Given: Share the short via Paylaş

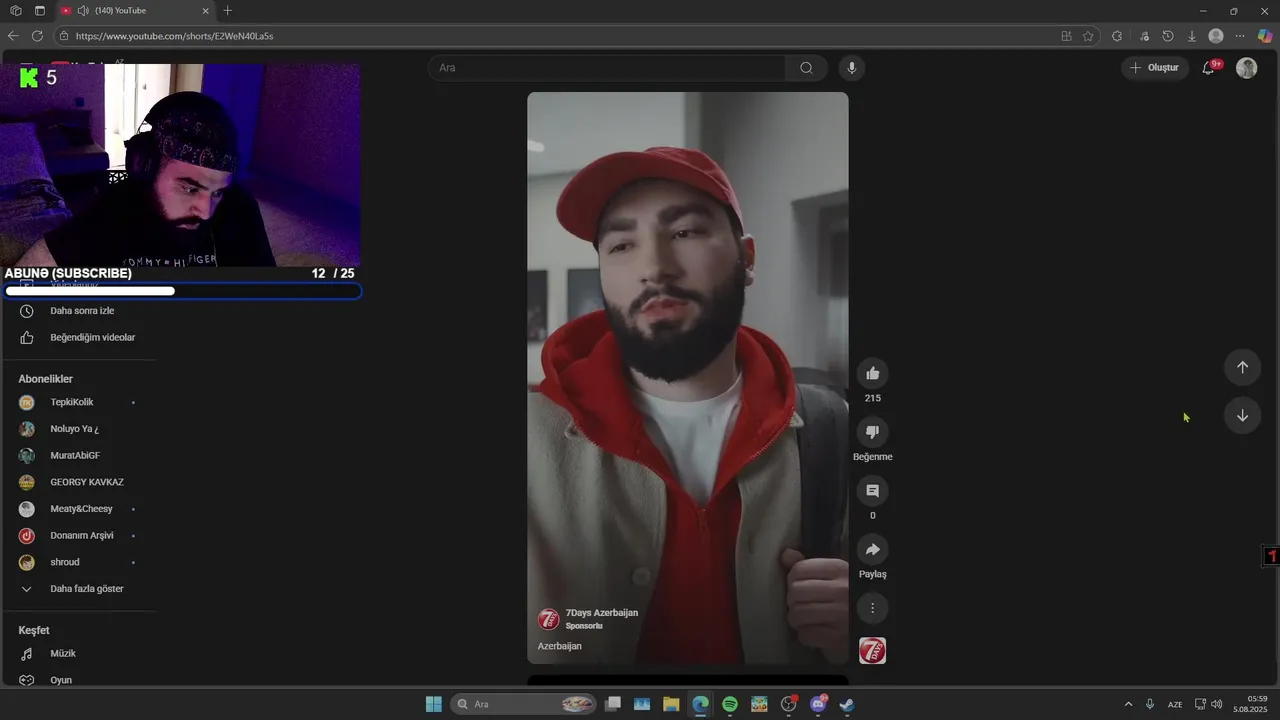Looking at the screenshot, I should click(x=872, y=549).
